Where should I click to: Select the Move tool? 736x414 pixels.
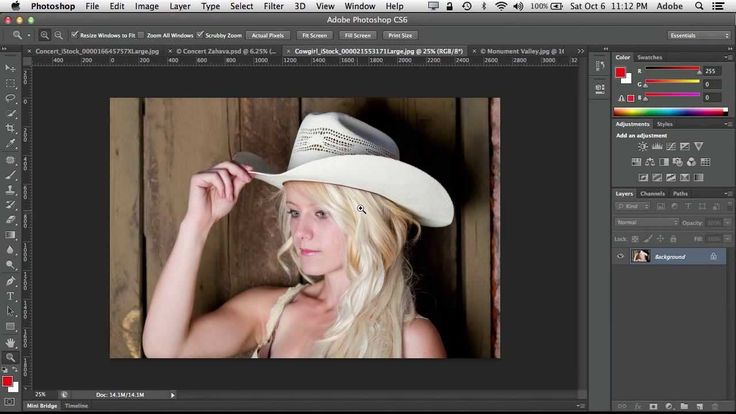(x=11, y=67)
